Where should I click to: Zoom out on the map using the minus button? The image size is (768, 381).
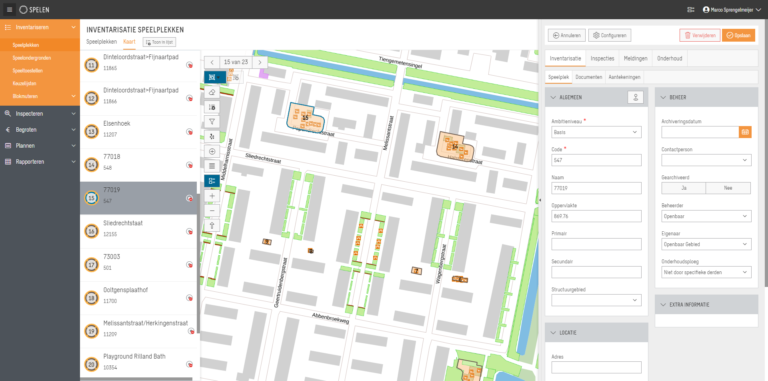point(212,211)
